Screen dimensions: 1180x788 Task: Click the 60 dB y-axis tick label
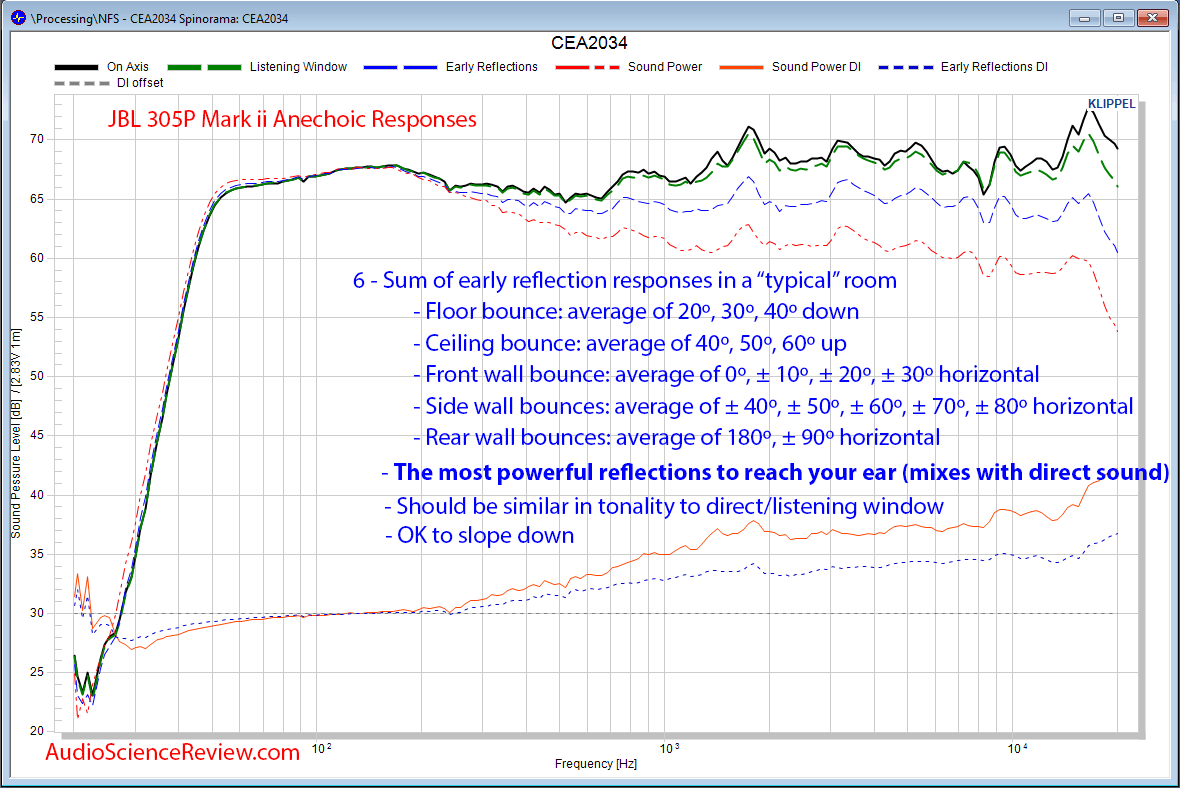click(37, 258)
